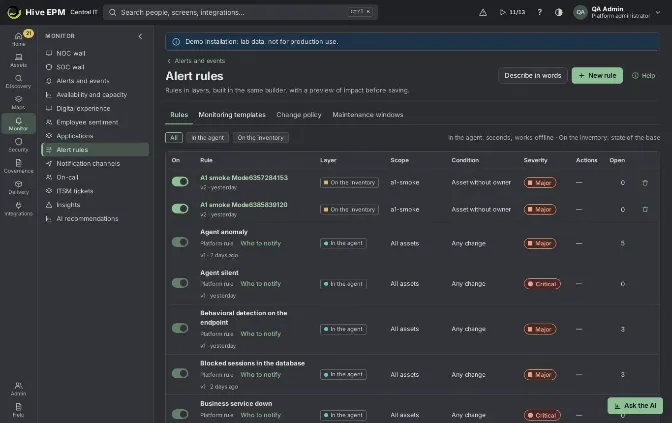The width and height of the screenshot is (672, 423).
Task: Switch to Monitoring templates tab
Action: click(232, 115)
